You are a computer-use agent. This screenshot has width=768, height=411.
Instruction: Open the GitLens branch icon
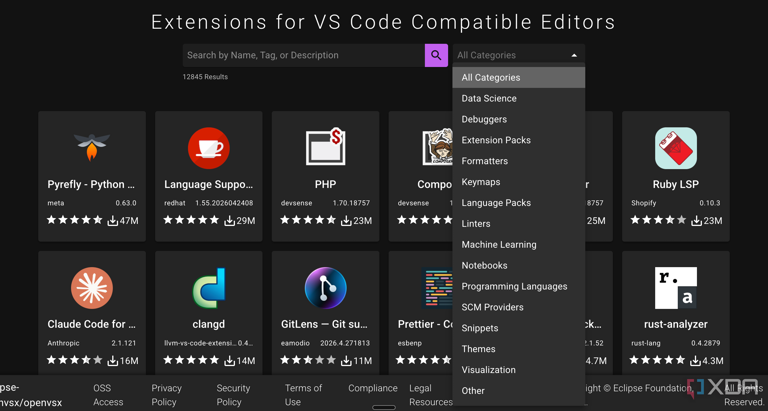pyautogui.click(x=326, y=288)
